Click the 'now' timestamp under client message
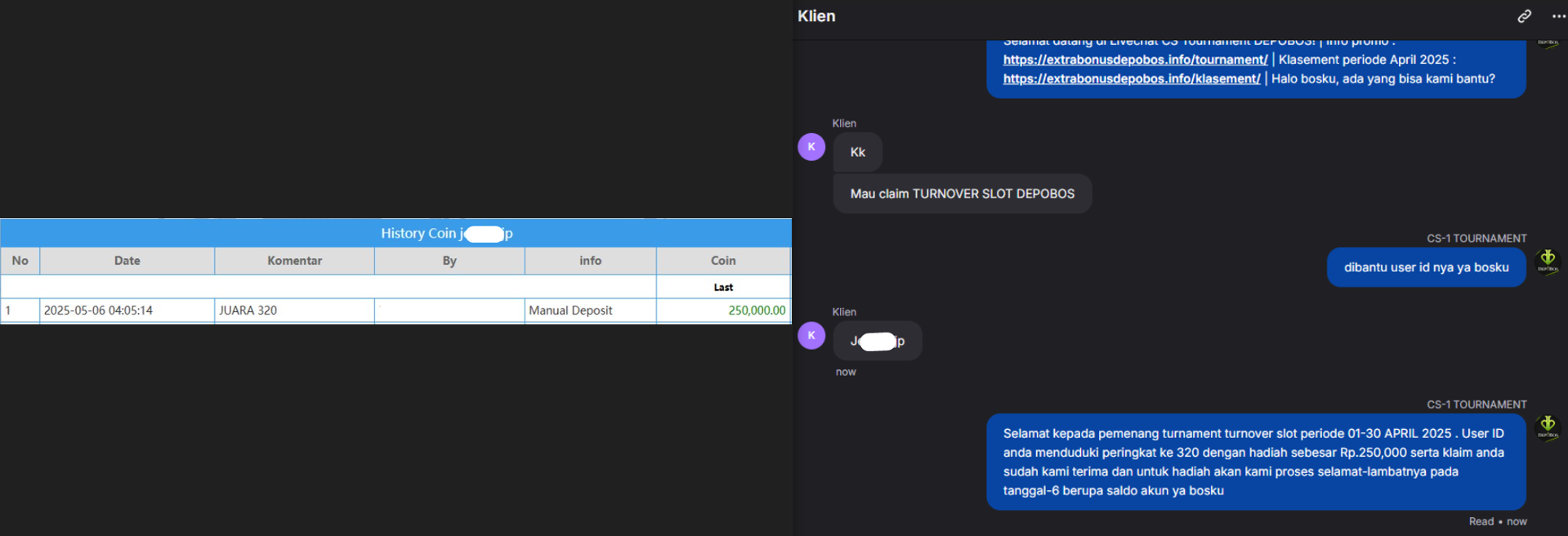This screenshot has height=536, width=1568. tap(846, 372)
